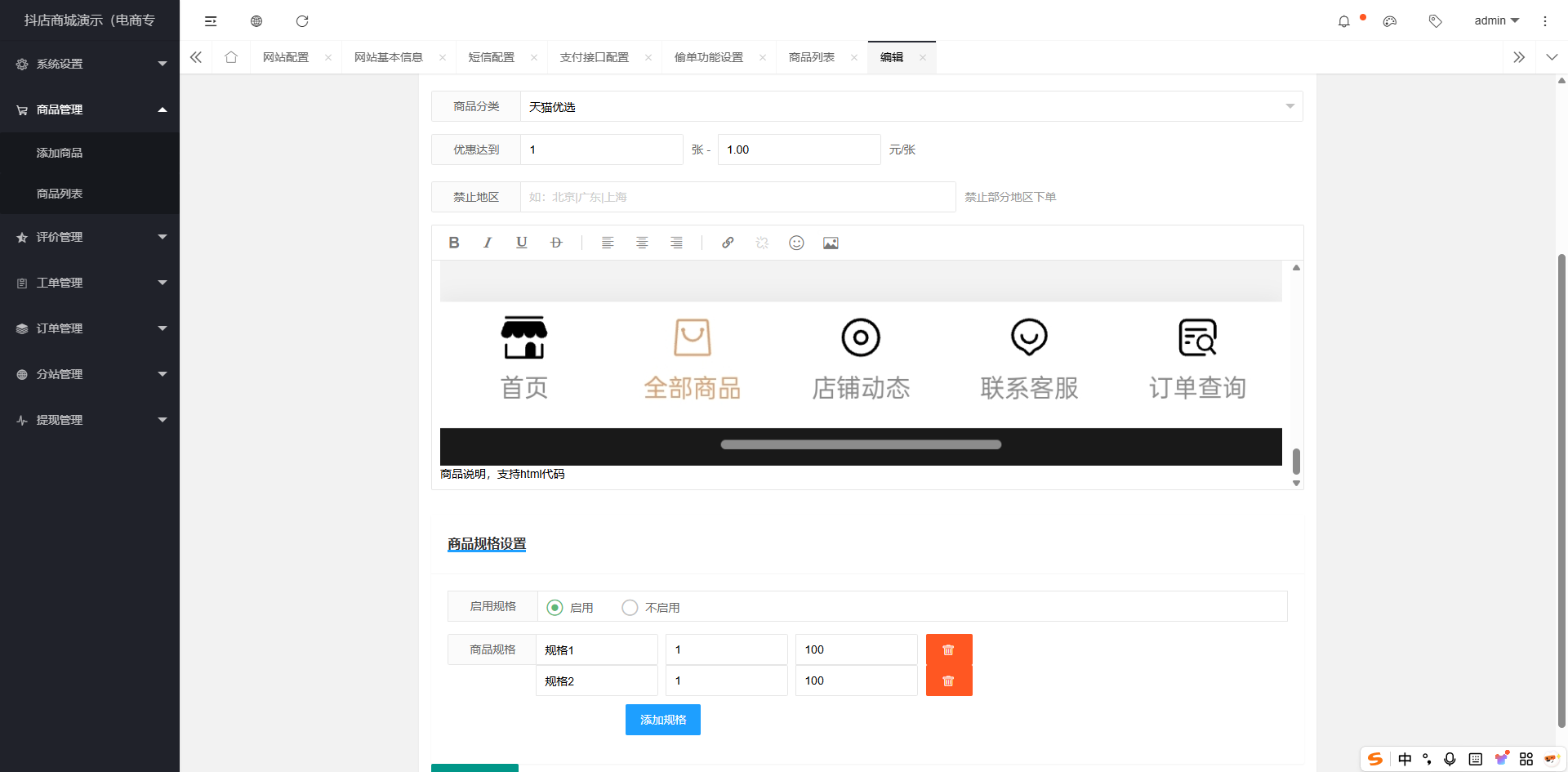Click the 禁止地区 input field
The image size is (1568, 772).
737,197
